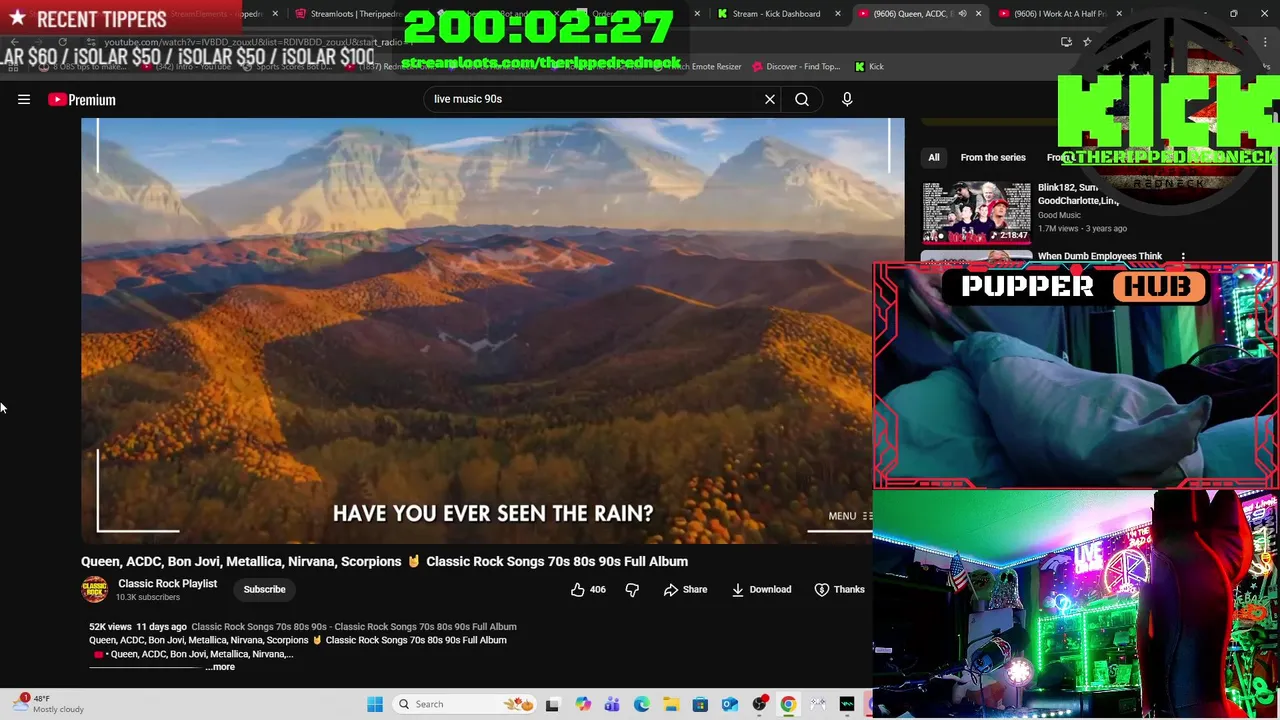Close the Queen, ACDC tab
1280x720 pixels.
point(978,14)
